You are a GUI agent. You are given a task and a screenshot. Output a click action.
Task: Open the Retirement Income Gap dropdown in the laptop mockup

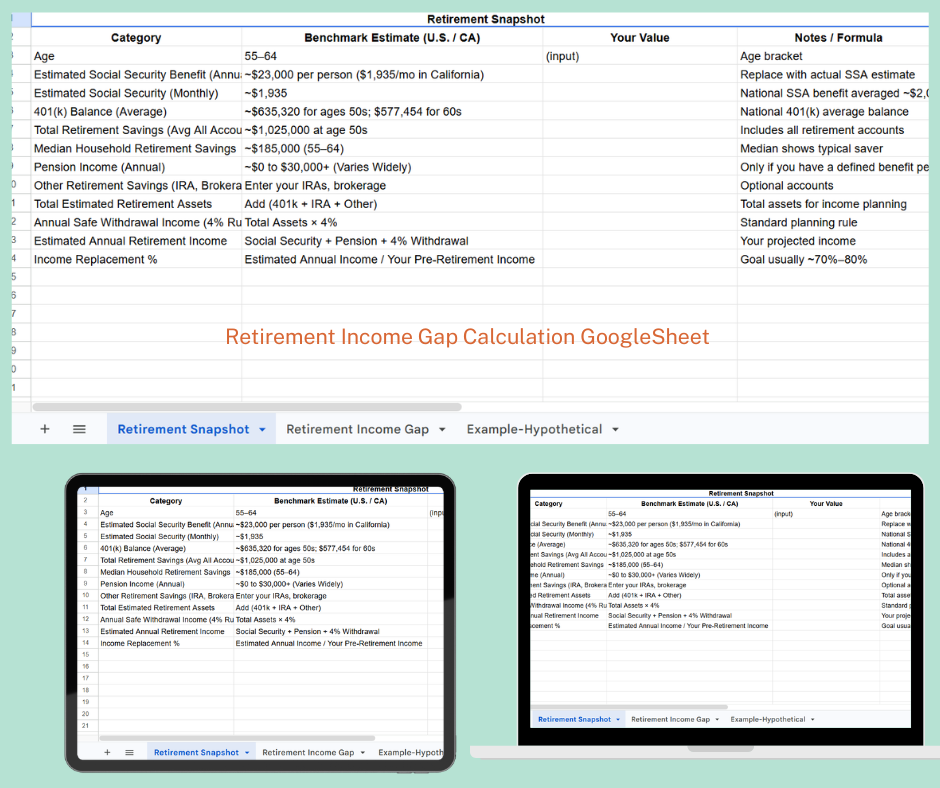coord(716,719)
